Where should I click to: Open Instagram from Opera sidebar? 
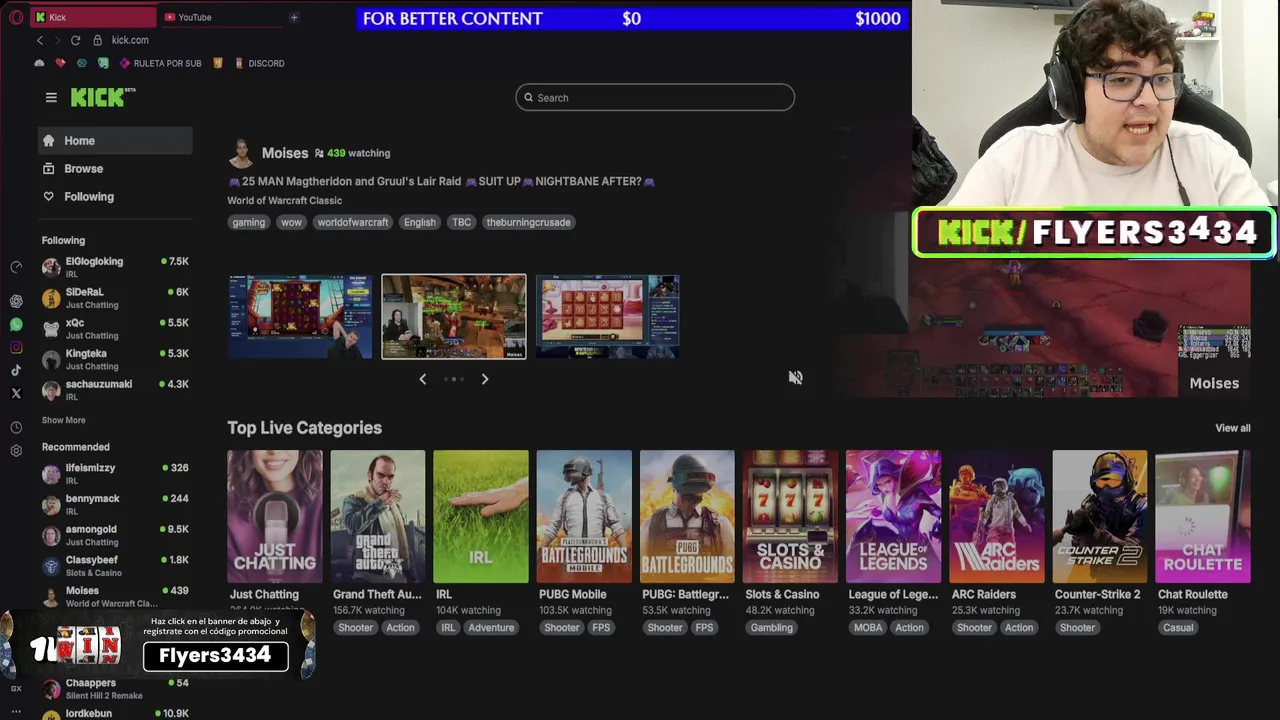click(x=16, y=347)
